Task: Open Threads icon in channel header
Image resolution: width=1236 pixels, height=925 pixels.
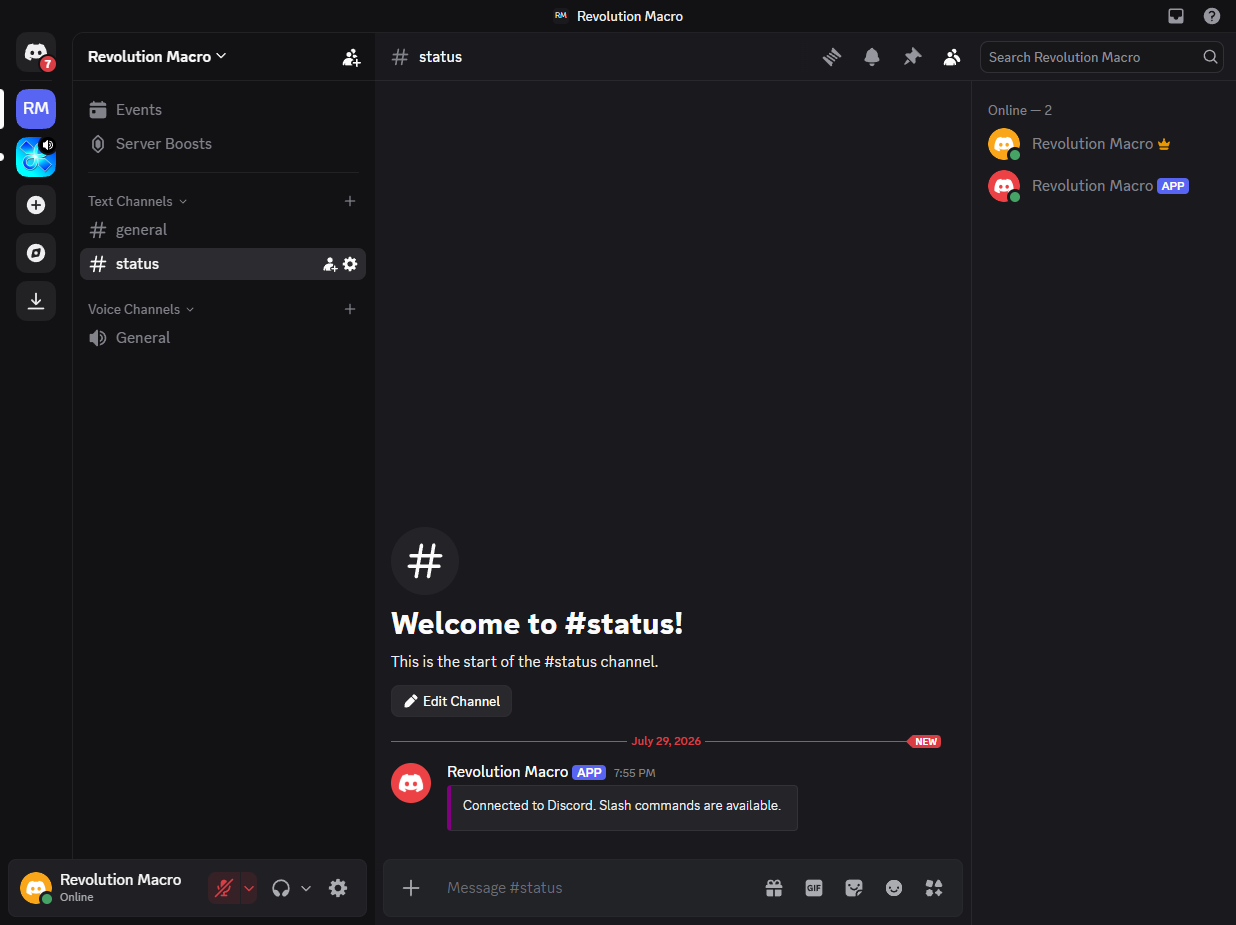Action: tap(832, 57)
